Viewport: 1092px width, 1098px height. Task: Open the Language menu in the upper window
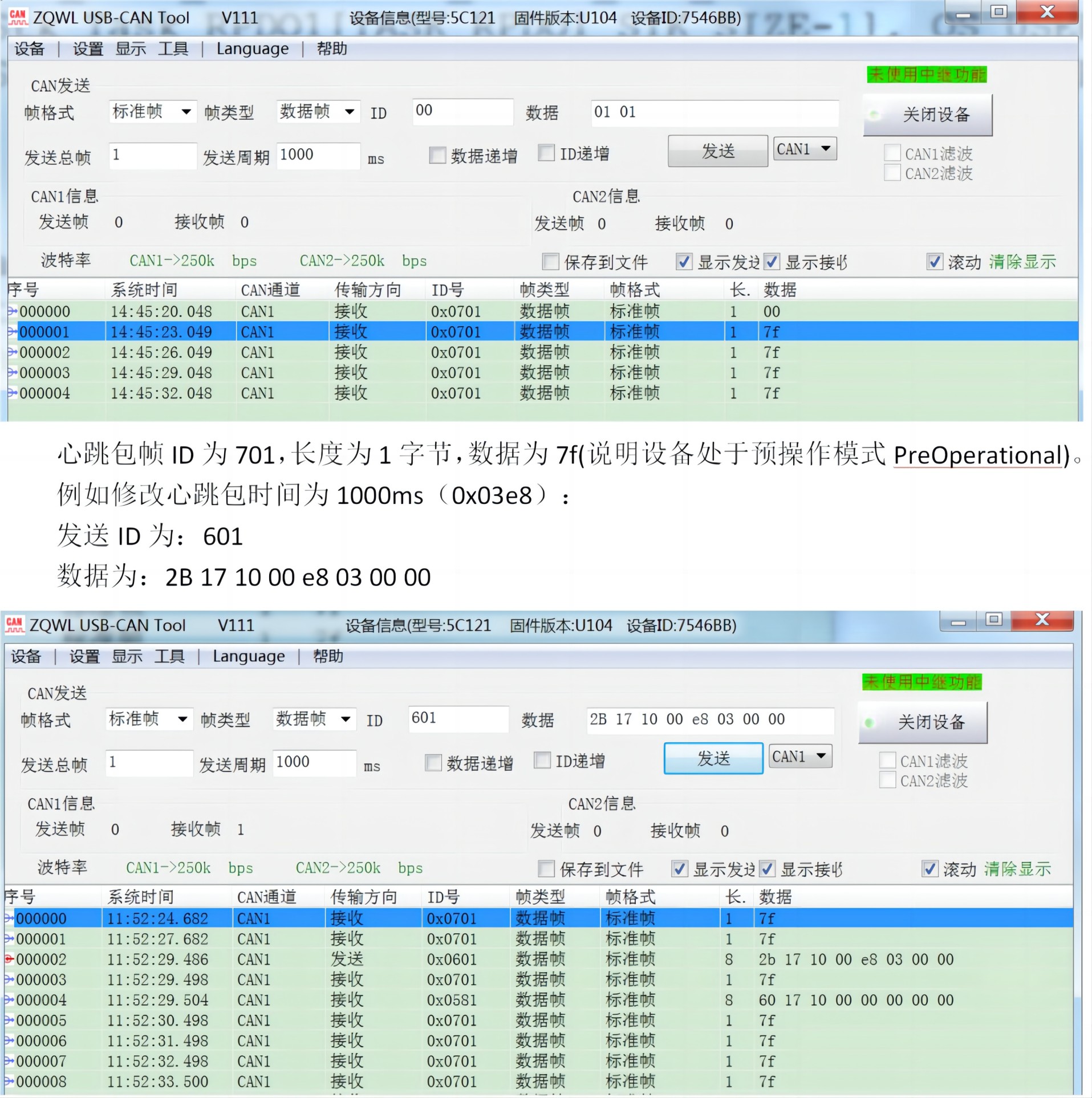(x=252, y=49)
